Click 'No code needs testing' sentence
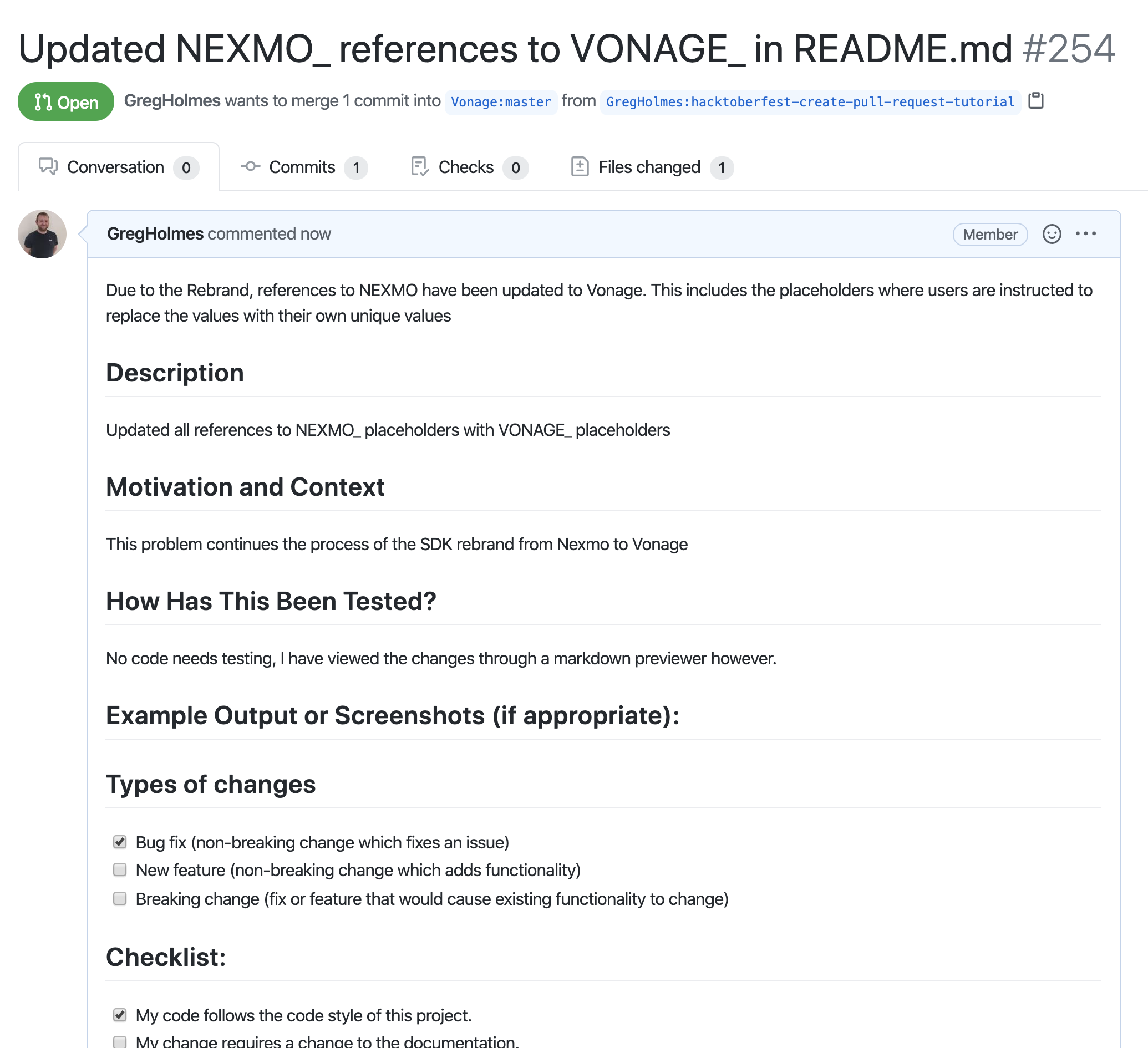1148x1048 pixels. [x=441, y=659]
